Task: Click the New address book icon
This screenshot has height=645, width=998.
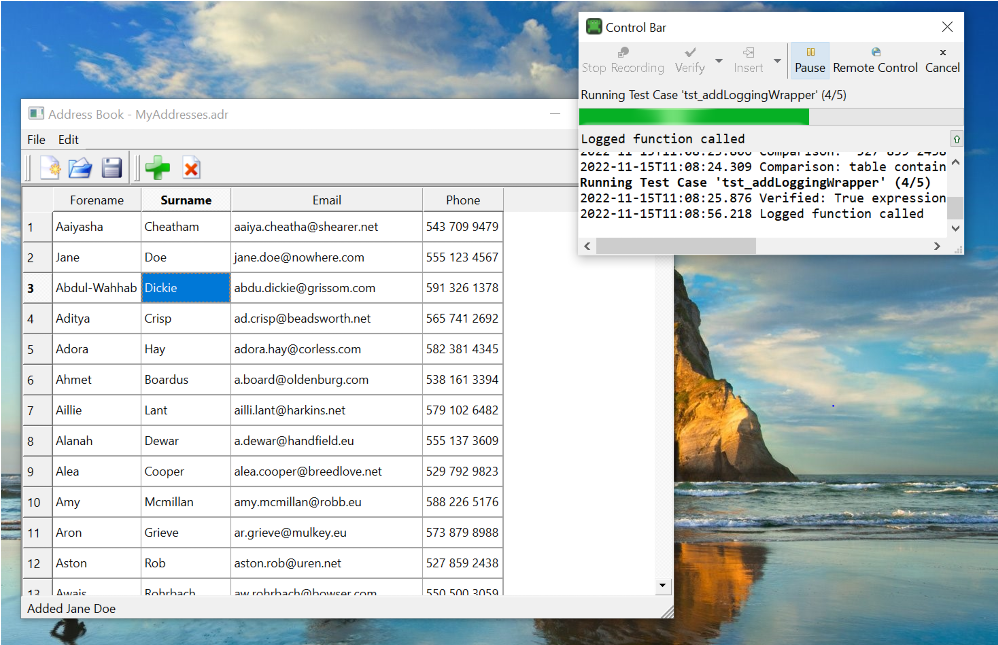Action: pyautogui.click(x=50, y=168)
